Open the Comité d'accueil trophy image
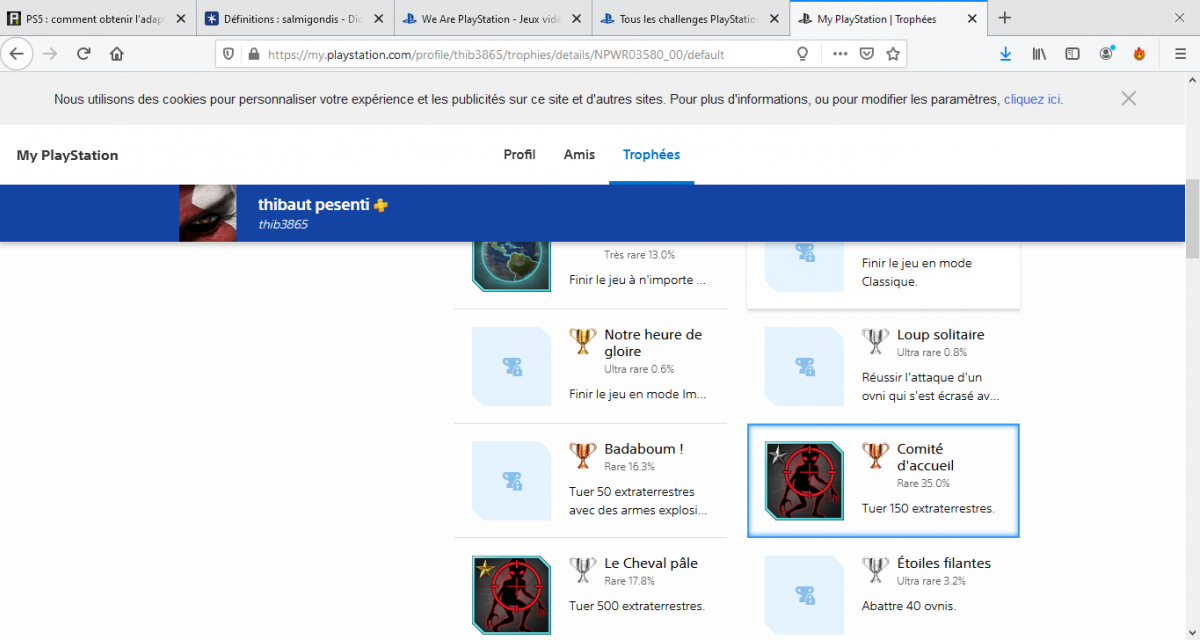 coord(804,480)
